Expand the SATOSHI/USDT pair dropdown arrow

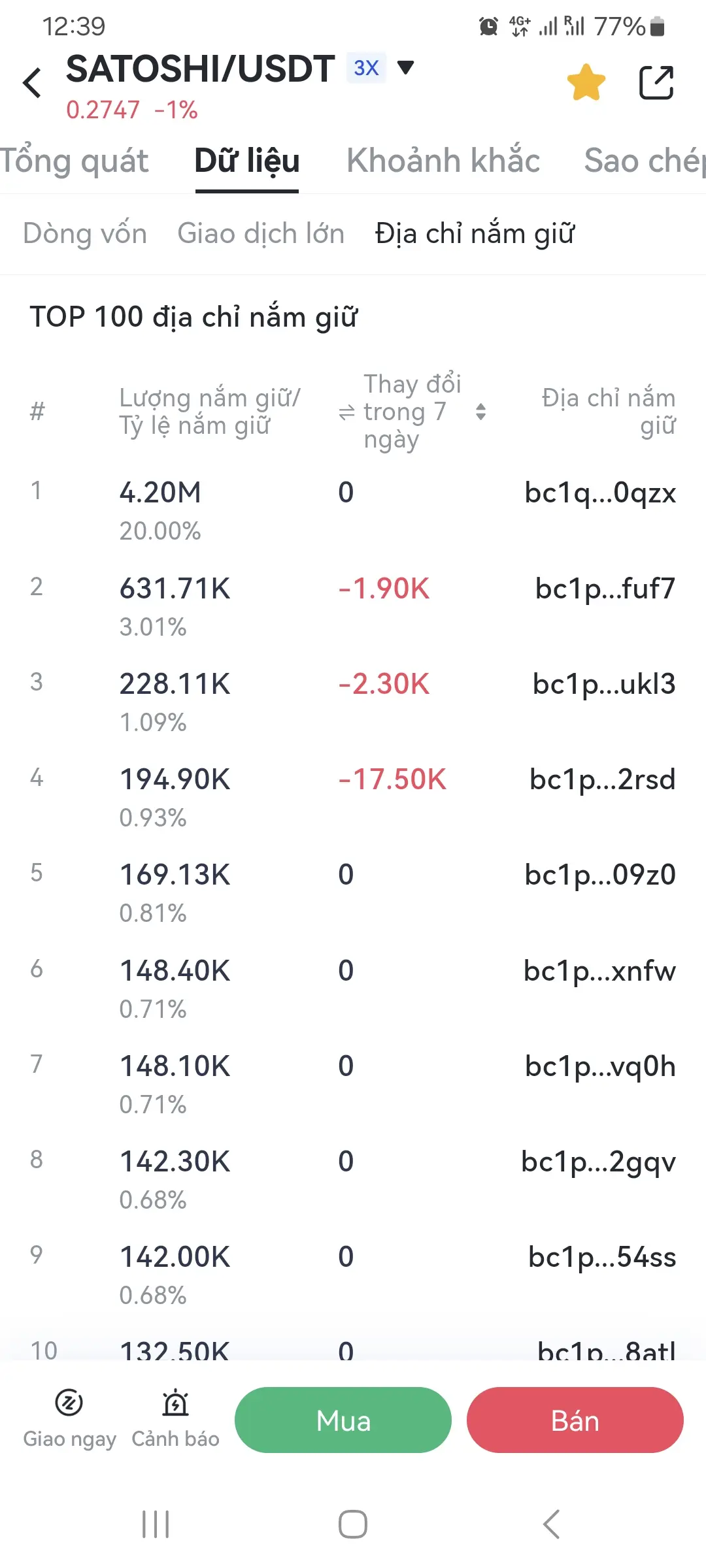pos(406,67)
